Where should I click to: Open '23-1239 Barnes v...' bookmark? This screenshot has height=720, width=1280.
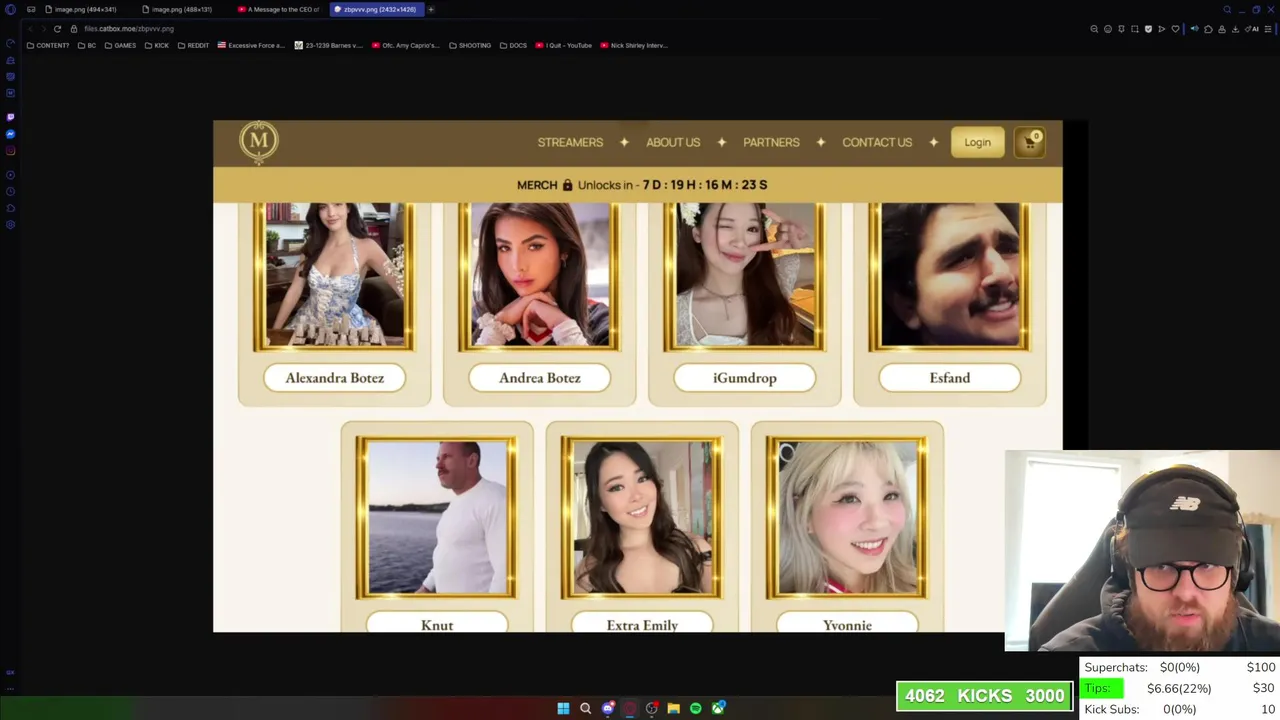pos(328,45)
